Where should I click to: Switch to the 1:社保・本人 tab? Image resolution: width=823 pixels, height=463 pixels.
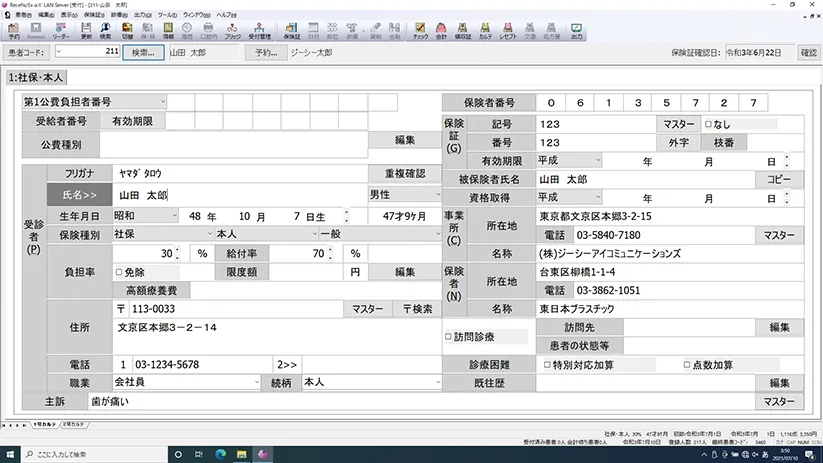pyautogui.click(x=37, y=77)
